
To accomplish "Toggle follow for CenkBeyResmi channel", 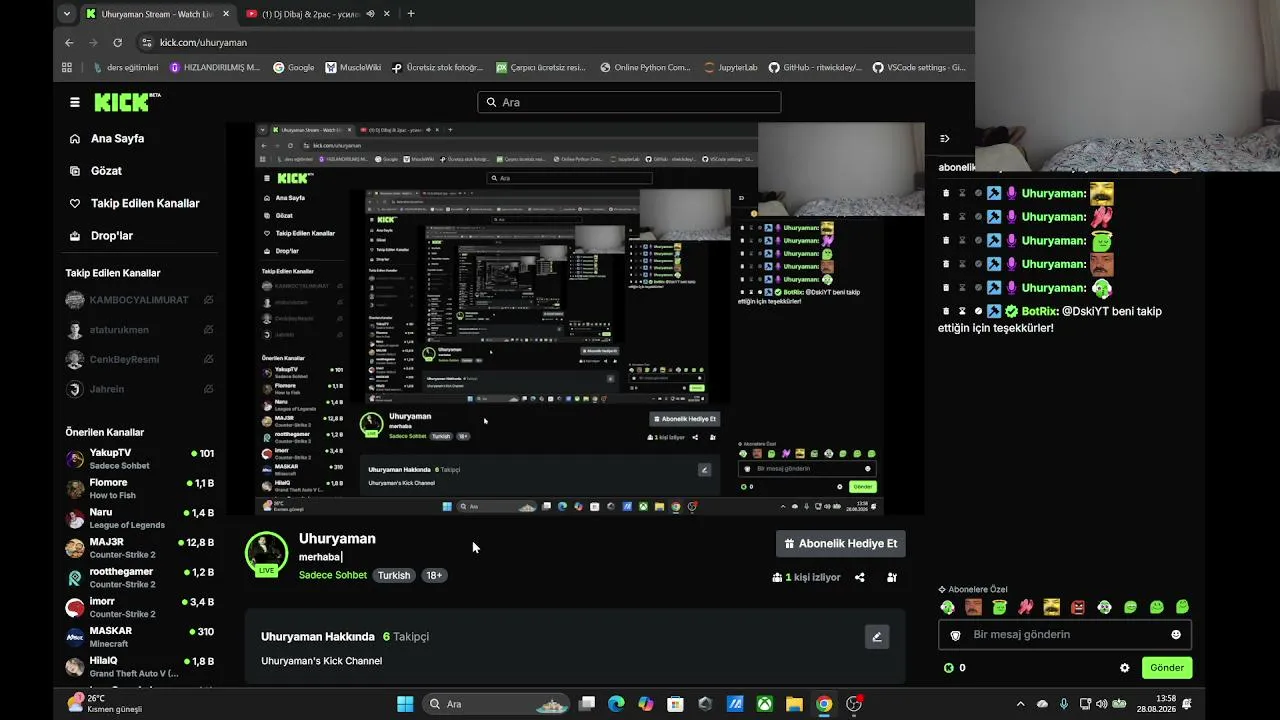I will 209,359.
